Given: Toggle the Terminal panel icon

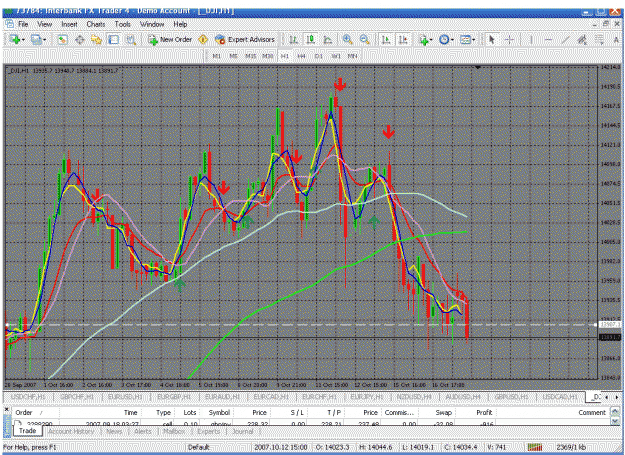Looking at the screenshot, I should tap(114, 39).
